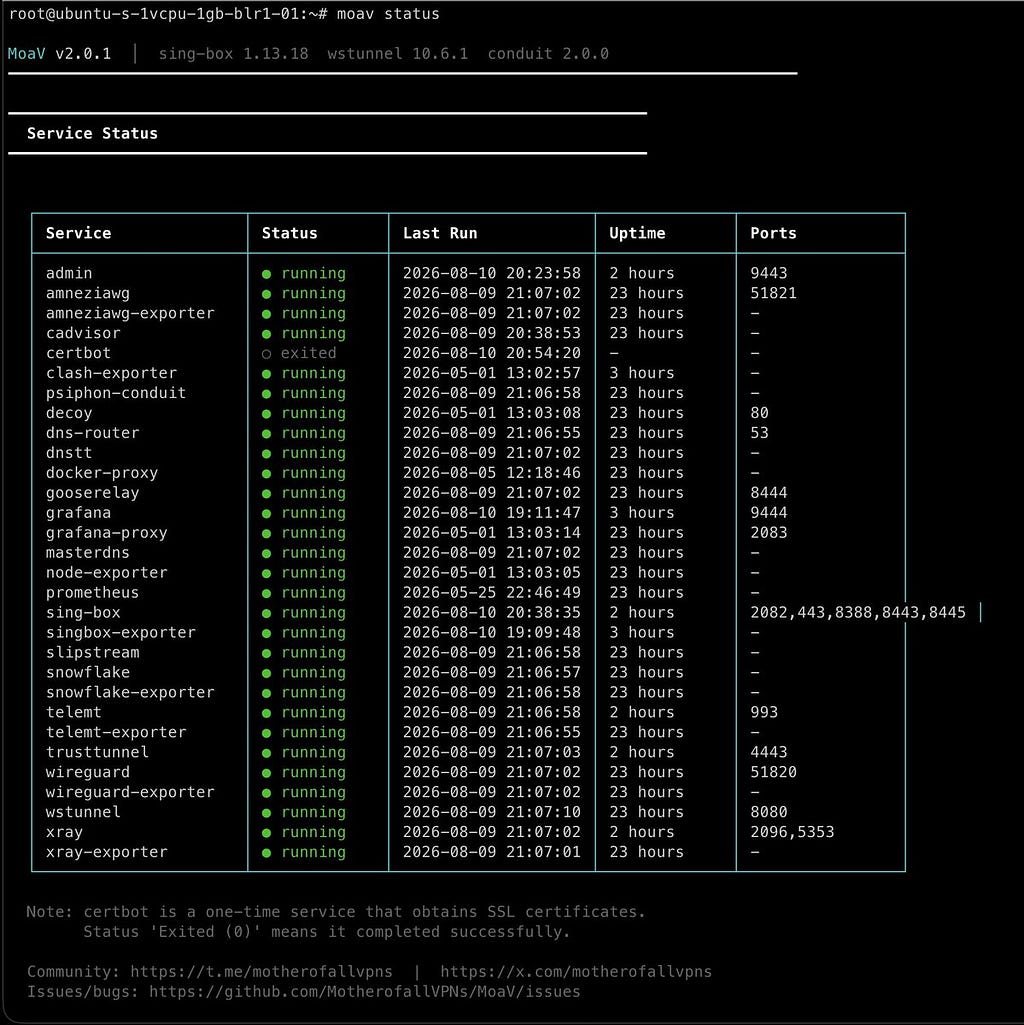This screenshot has width=1024, height=1025.
Task: Click the 'trusttunnel' service name
Action: pyautogui.click(x=97, y=752)
